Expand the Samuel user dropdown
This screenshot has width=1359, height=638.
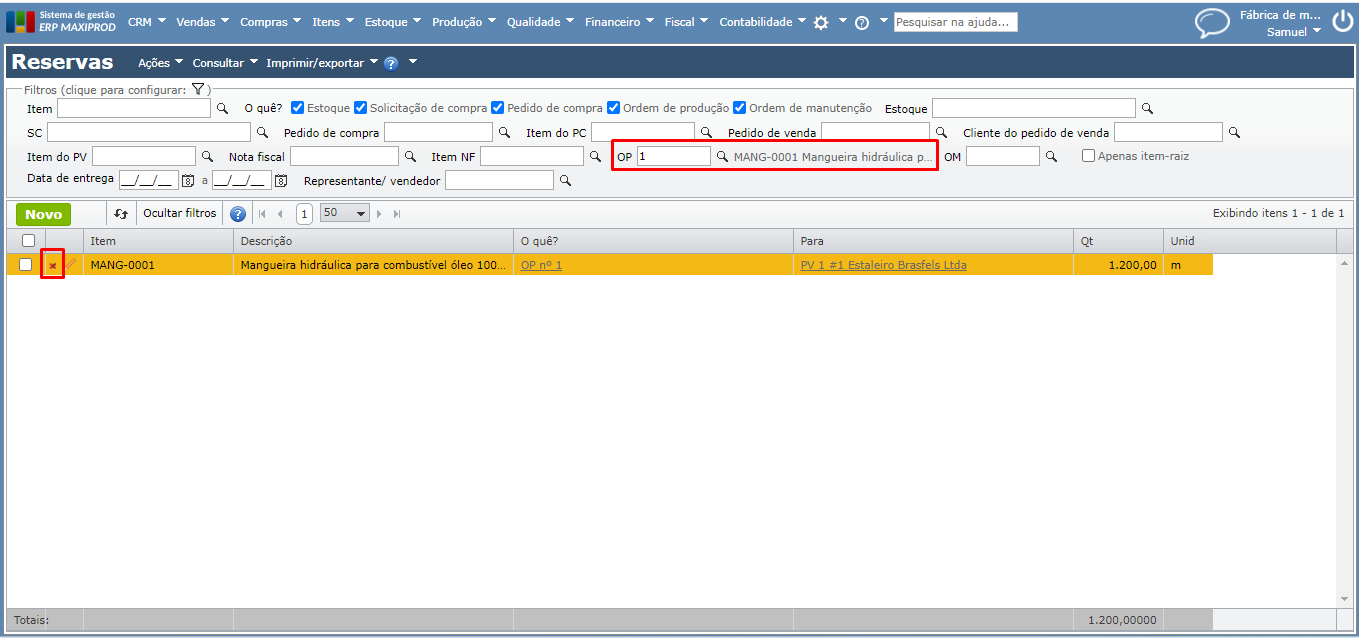coord(1294,32)
